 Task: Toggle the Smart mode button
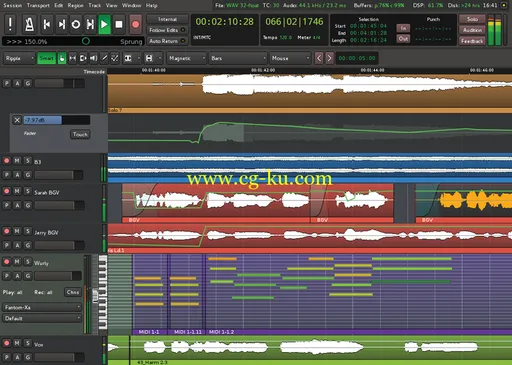pyautogui.click(x=46, y=58)
